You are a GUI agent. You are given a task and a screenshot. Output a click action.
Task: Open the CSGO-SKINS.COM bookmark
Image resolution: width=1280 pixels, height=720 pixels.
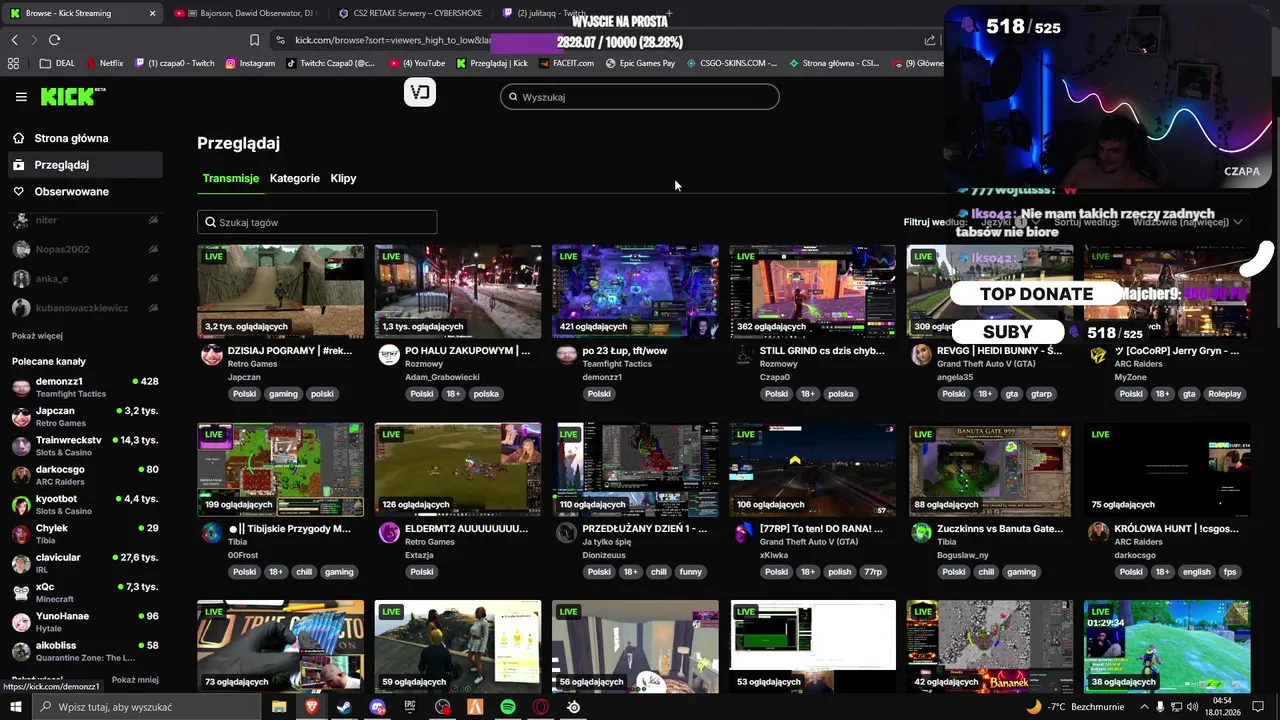(731, 63)
